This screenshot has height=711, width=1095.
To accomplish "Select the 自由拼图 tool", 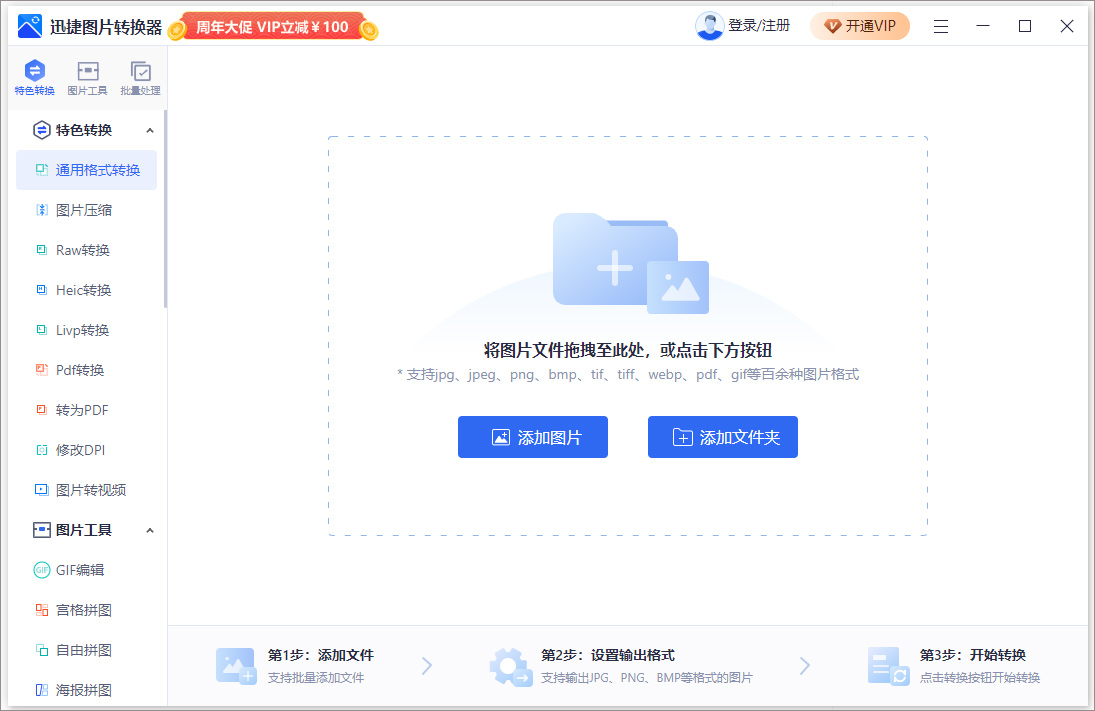I will (x=86, y=649).
